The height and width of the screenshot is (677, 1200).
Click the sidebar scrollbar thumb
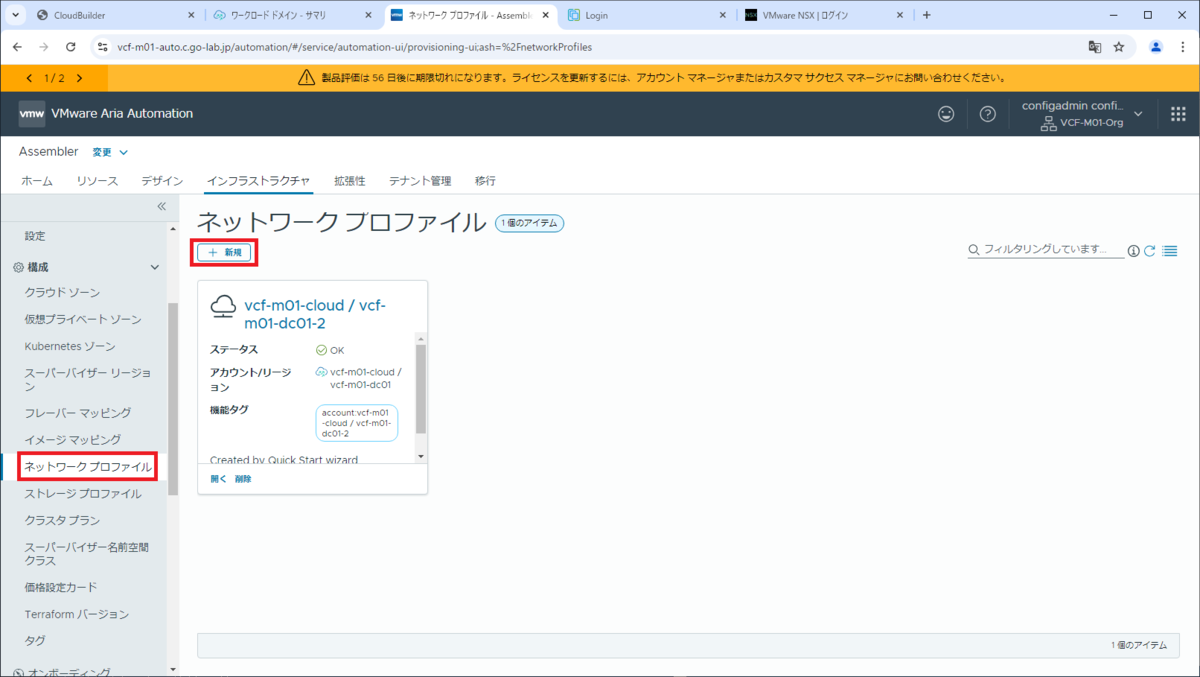click(173, 400)
